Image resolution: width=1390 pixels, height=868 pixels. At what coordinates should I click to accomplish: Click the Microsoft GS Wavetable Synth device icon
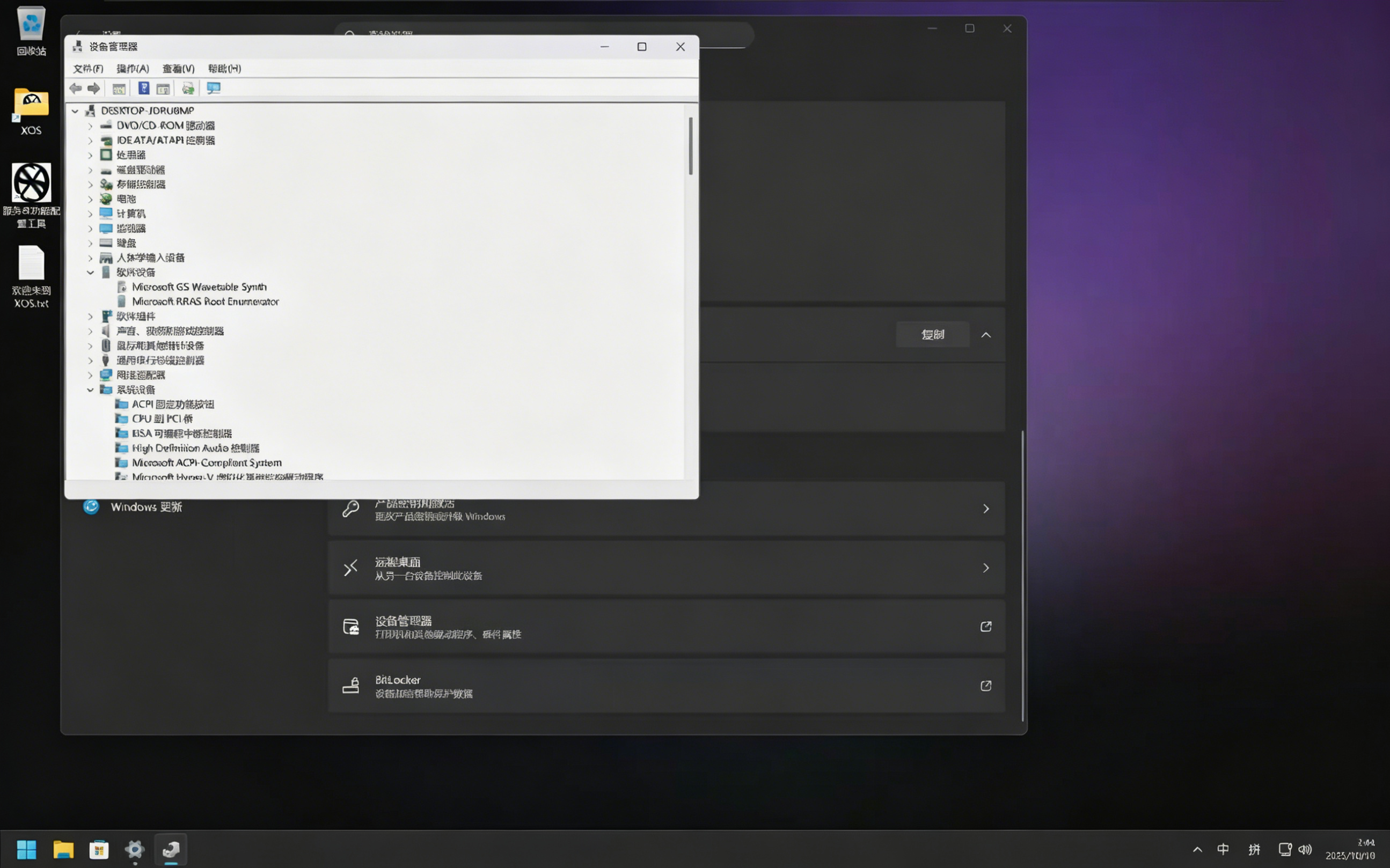[121, 286]
